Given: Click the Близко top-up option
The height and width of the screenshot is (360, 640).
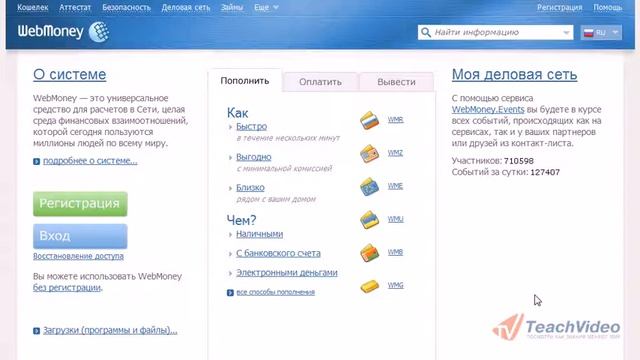Looking at the screenshot, I should point(250,188).
